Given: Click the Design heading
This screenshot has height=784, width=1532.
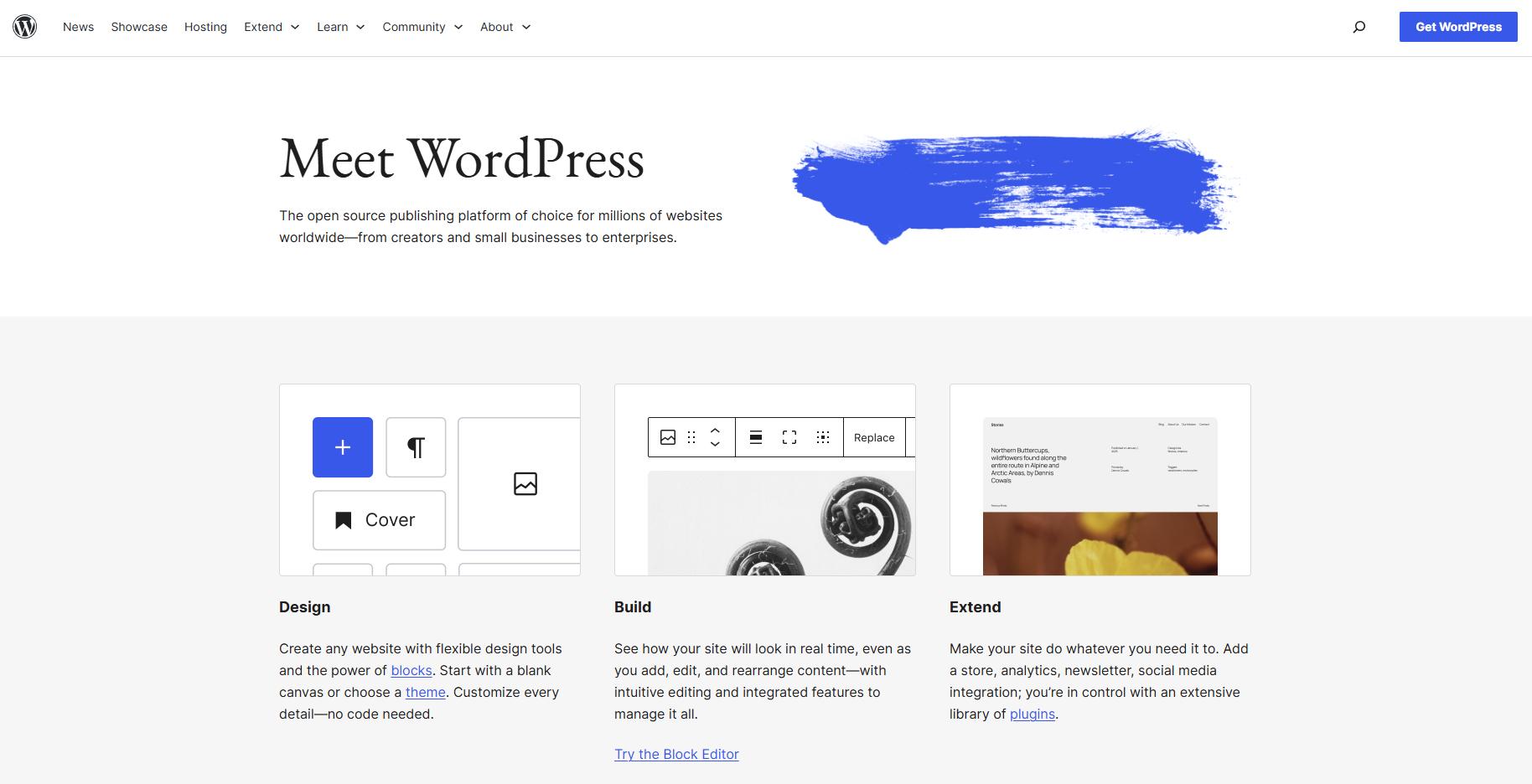Looking at the screenshot, I should point(305,607).
